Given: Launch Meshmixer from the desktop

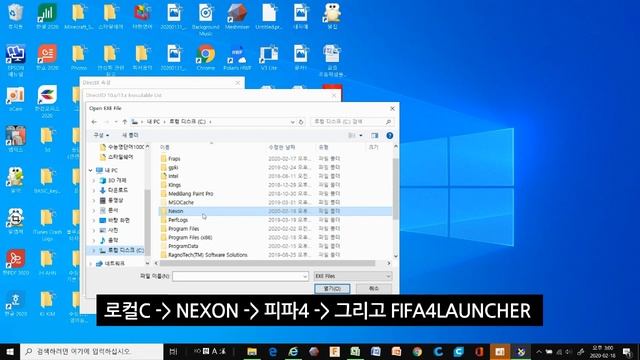Looking at the screenshot, I should [x=237, y=16].
